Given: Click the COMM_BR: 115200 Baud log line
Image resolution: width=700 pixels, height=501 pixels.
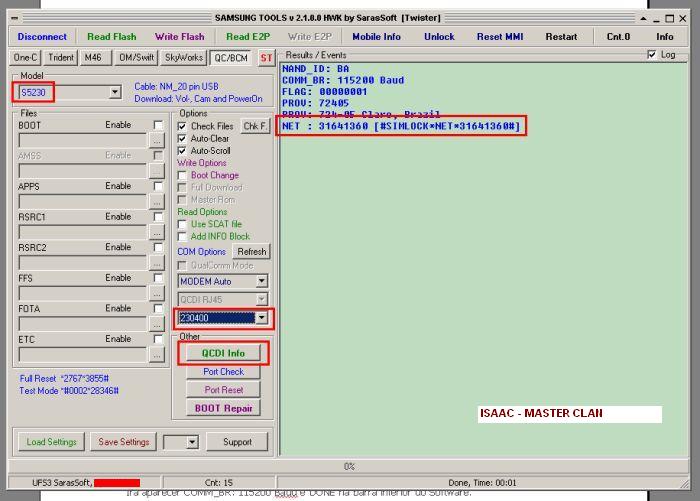Looking at the screenshot, I should [343, 80].
